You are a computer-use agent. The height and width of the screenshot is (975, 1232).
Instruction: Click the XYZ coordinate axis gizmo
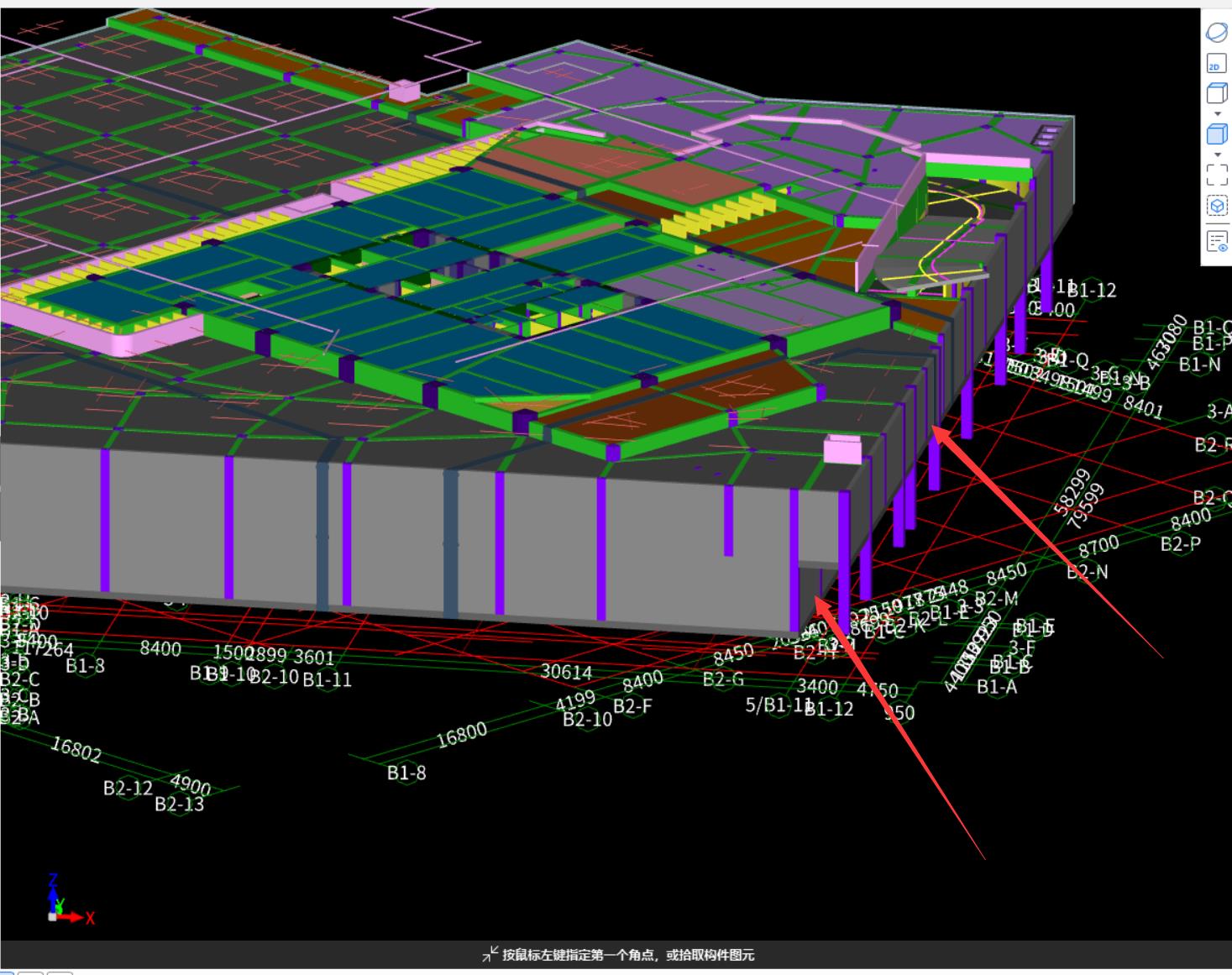coord(69,900)
